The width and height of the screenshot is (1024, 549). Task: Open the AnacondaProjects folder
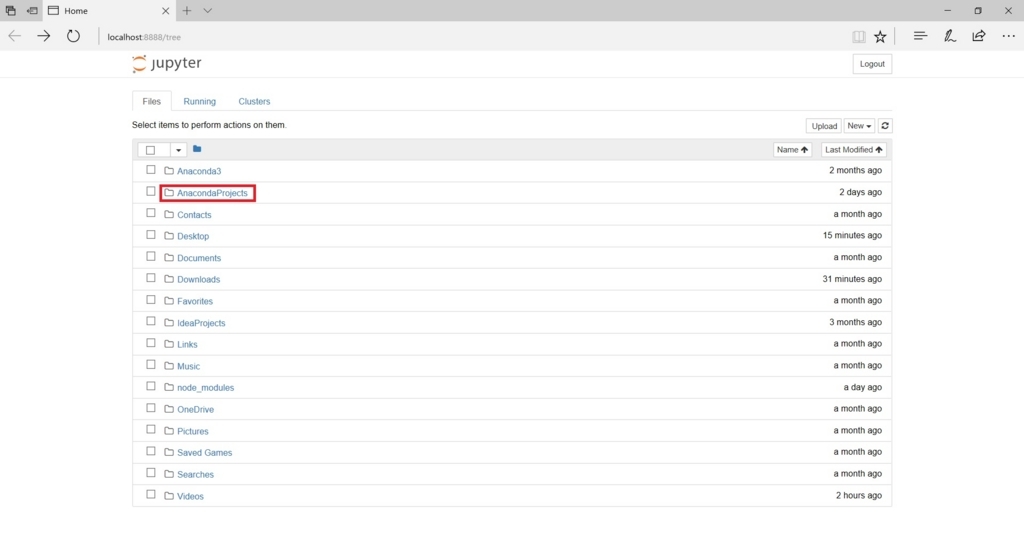pyautogui.click(x=212, y=193)
